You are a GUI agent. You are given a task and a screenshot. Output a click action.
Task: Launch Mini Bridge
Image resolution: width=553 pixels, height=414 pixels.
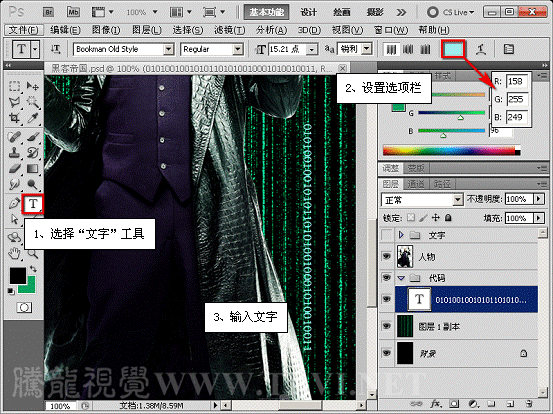(x=73, y=12)
